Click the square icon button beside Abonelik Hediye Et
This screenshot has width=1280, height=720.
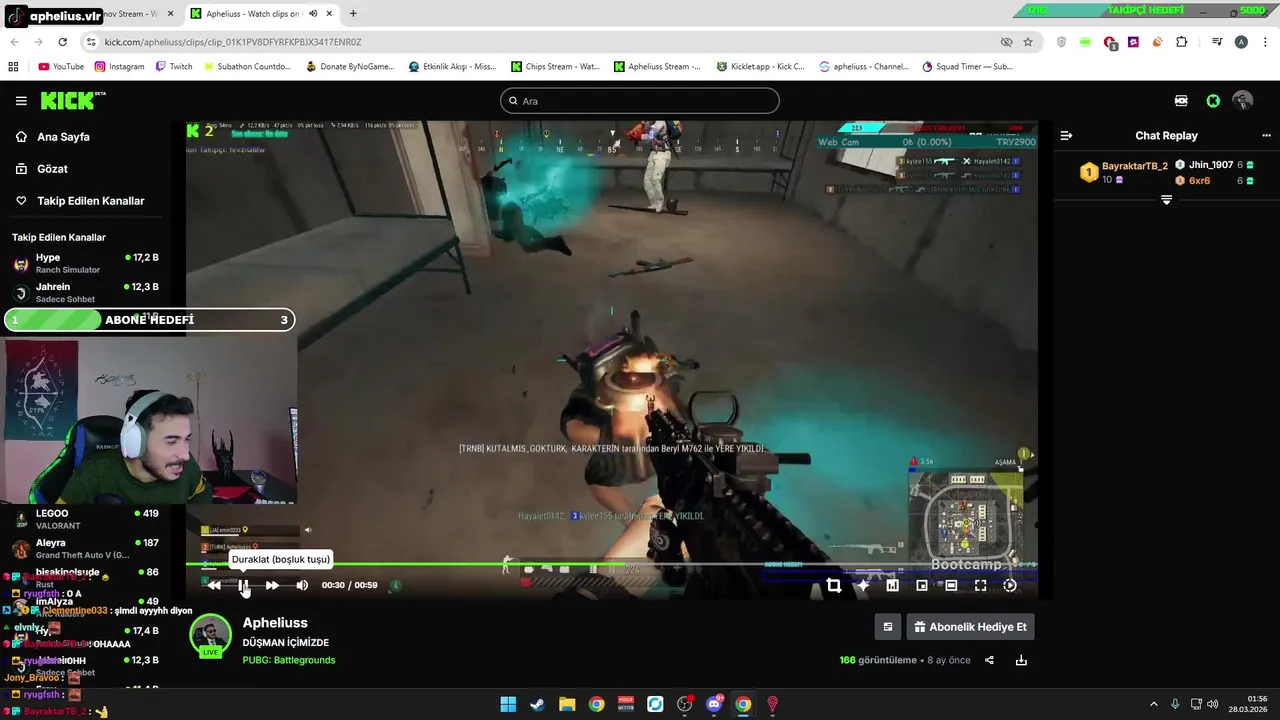887,627
